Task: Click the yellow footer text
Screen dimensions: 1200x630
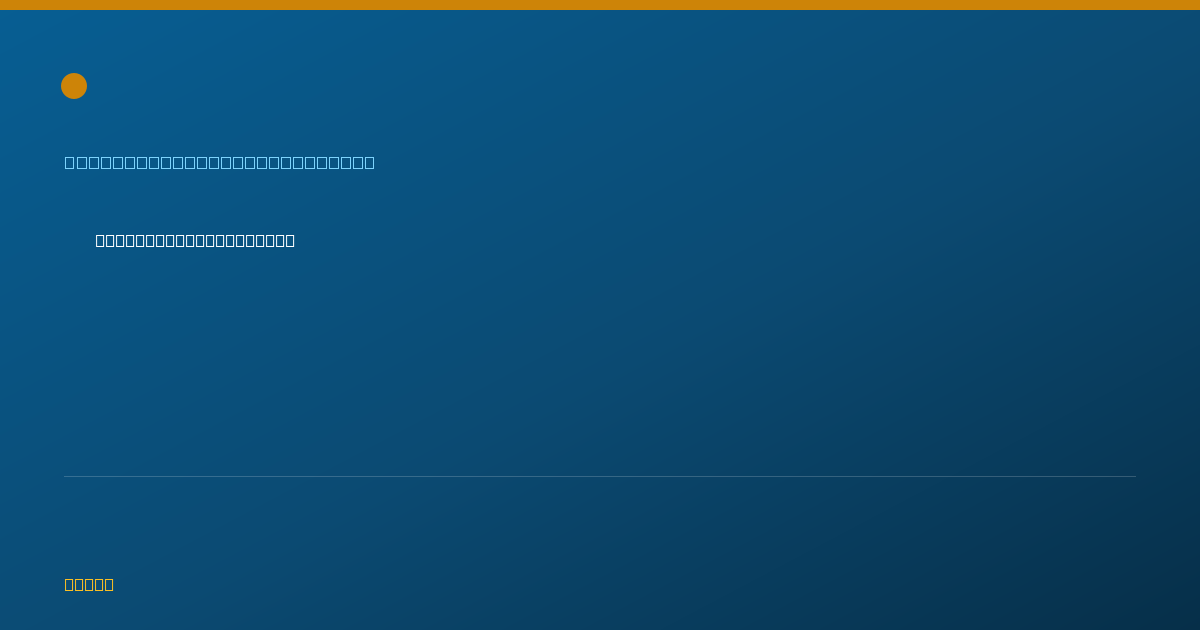Action: tap(89, 584)
